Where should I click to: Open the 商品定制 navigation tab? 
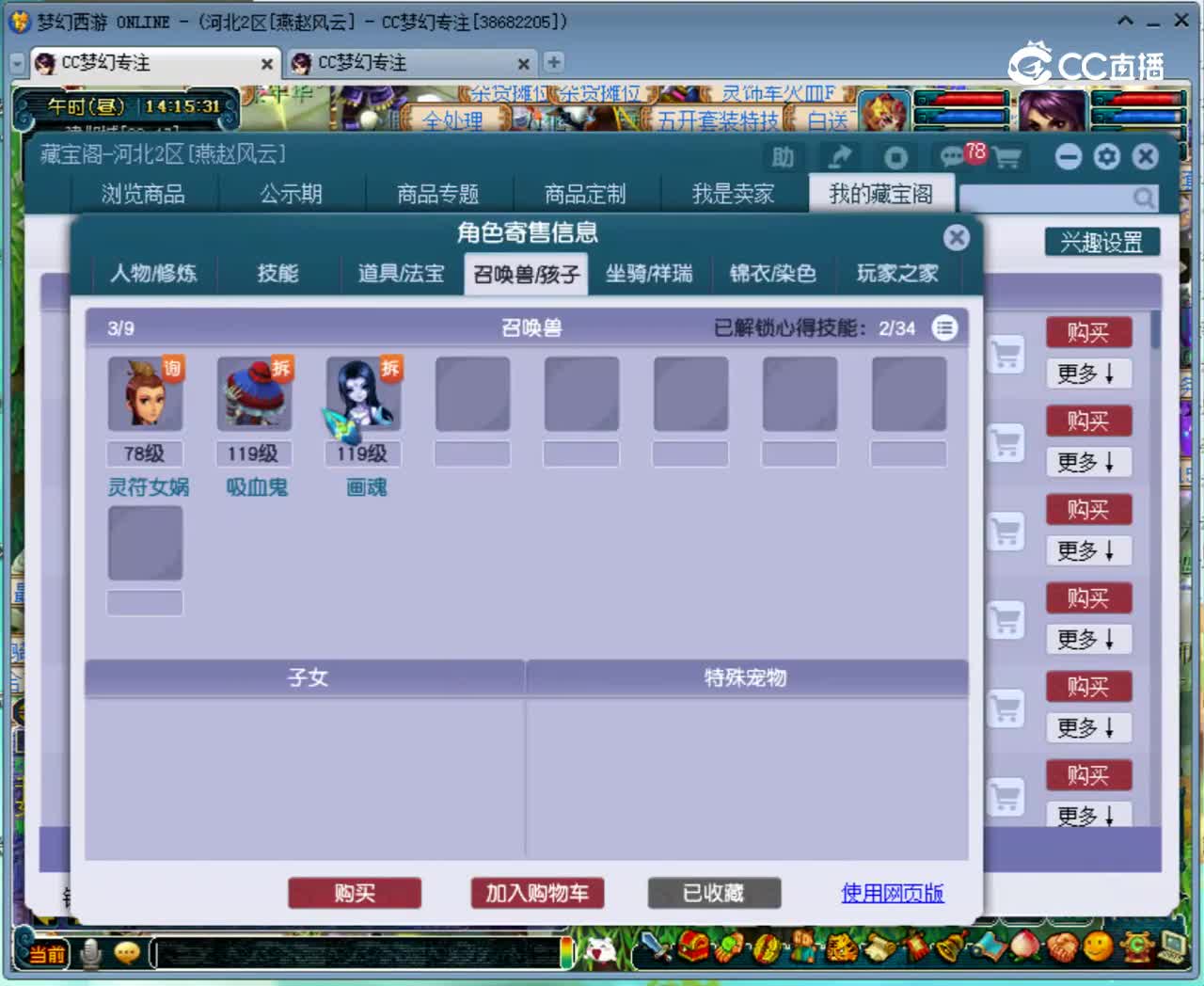[585, 194]
